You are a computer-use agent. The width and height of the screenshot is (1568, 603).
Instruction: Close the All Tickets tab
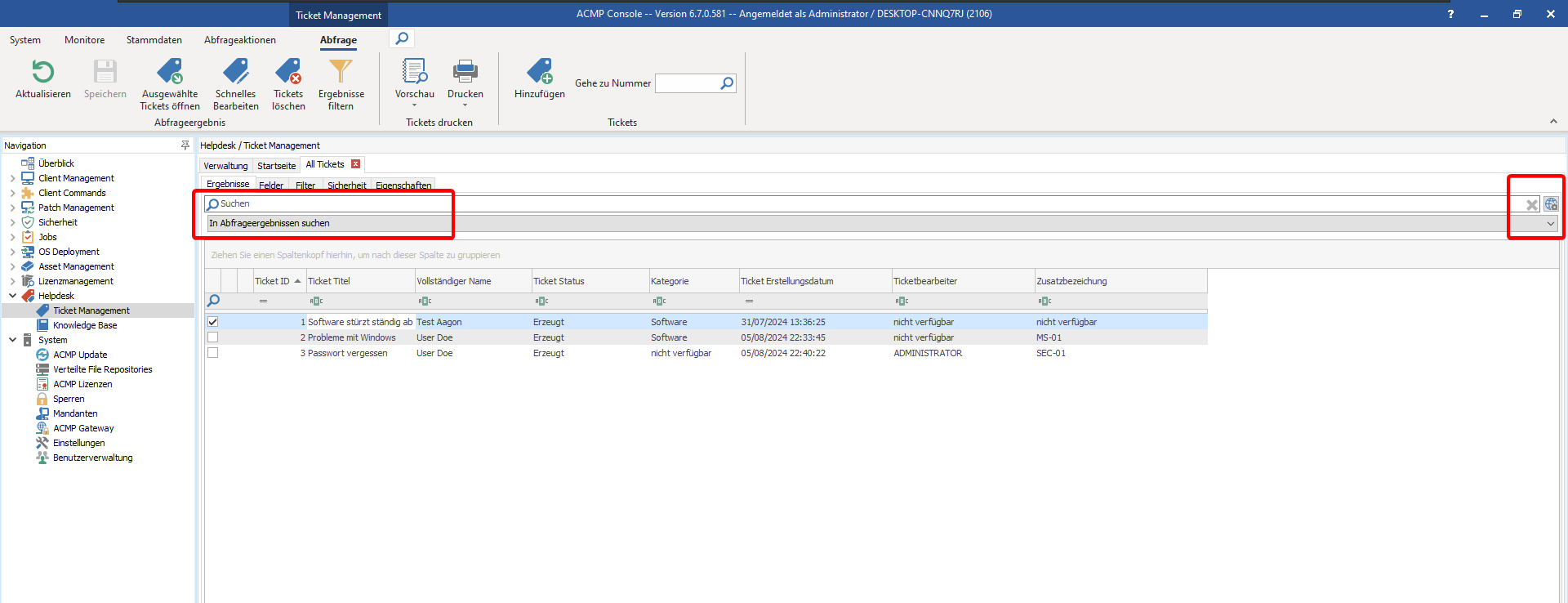[356, 164]
